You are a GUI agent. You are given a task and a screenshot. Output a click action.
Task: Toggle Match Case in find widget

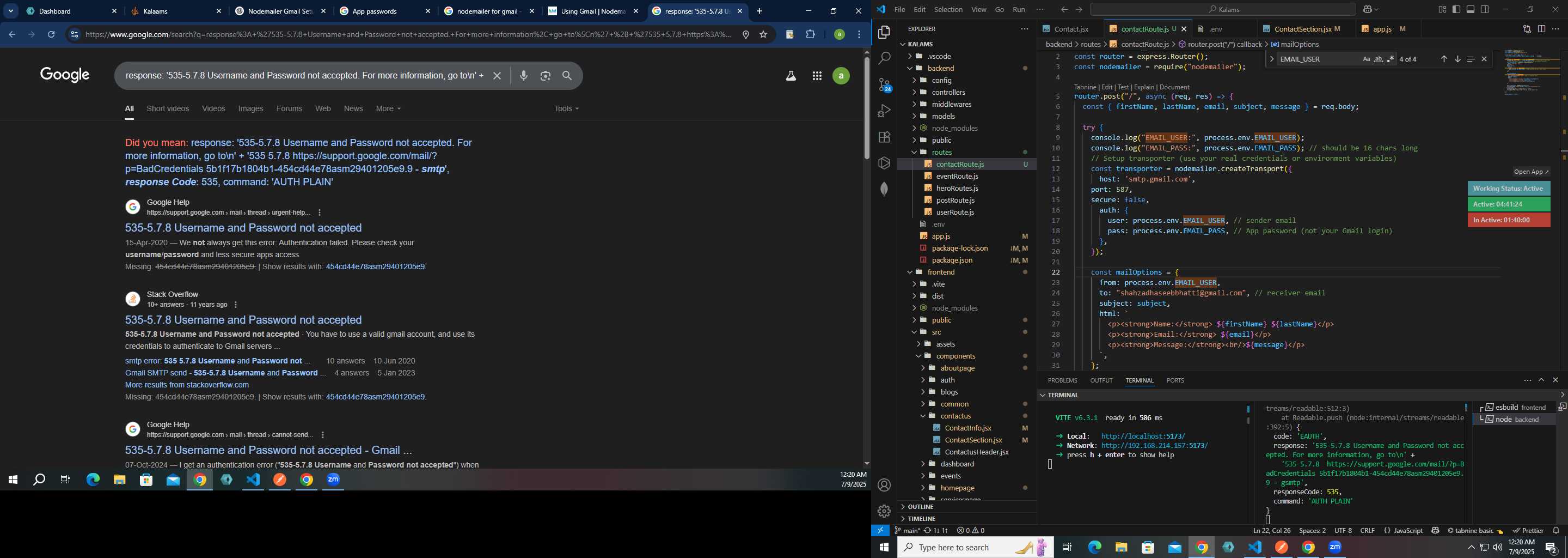[1367, 59]
